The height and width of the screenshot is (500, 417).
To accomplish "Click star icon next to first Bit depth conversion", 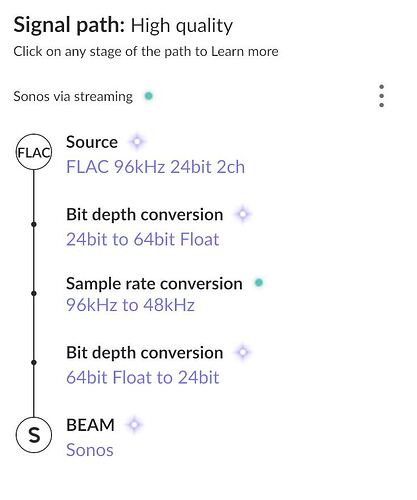I will [x=243, y=214].
